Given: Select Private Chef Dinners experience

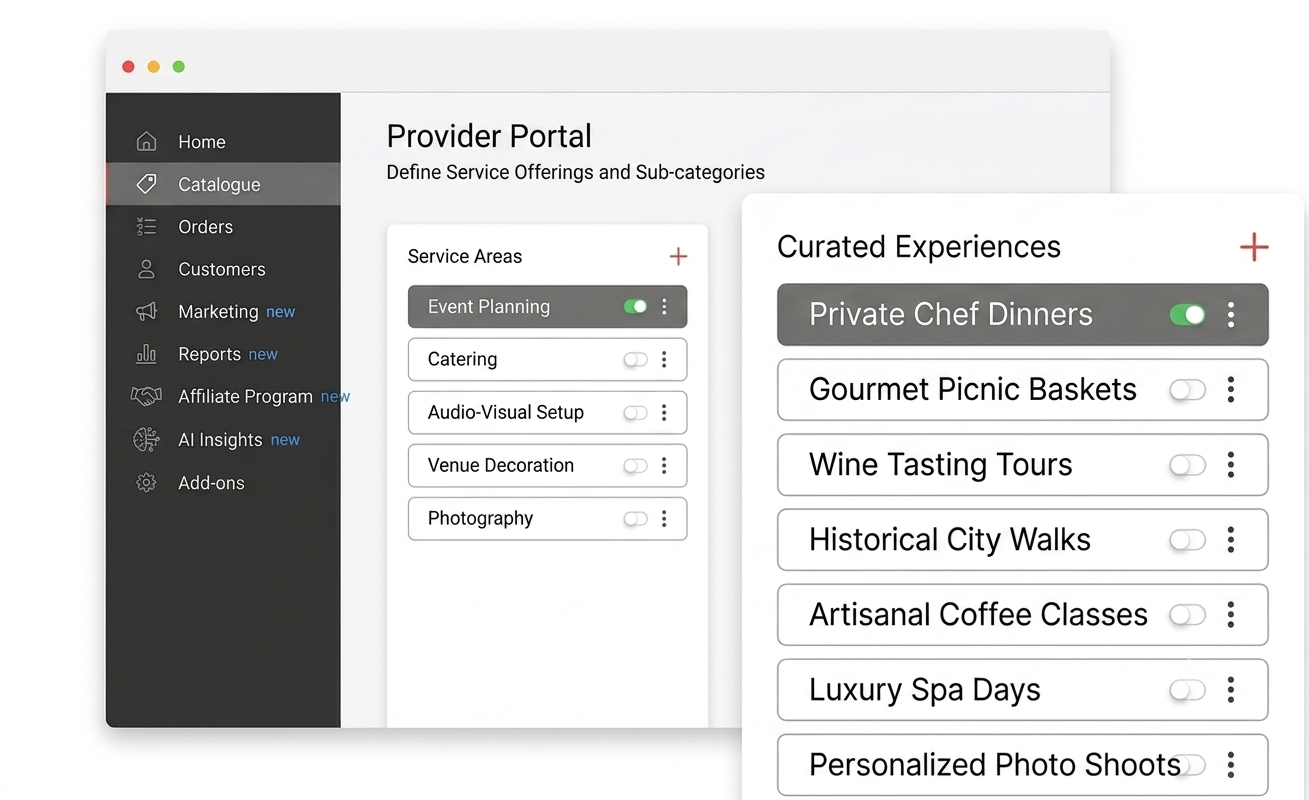Looking at the screenshot, I should [x=1022, y=315].
